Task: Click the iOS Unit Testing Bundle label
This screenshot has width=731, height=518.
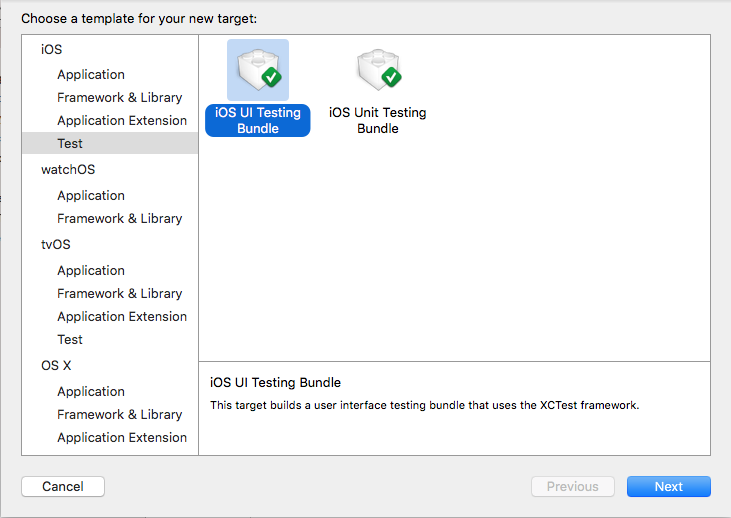Action: [x=378, y=120]
